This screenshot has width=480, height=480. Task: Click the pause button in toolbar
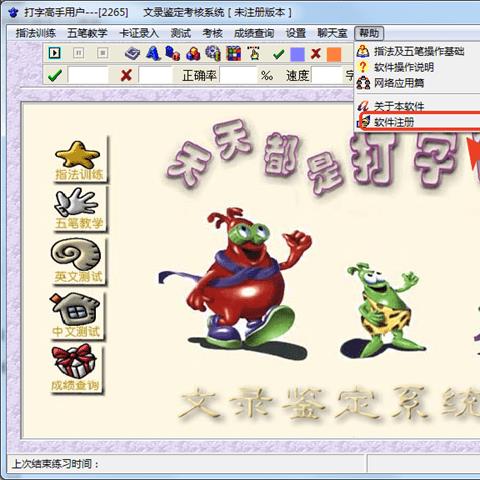78,53
